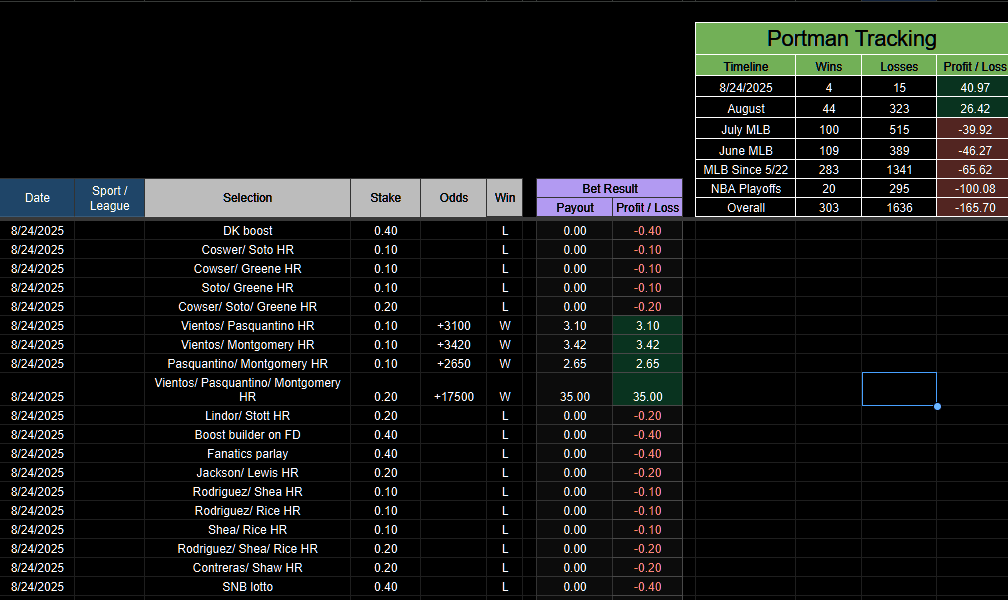Screen dimensions: 1008x600
Task: Select the Stake column header
Action: click(385, 198)
